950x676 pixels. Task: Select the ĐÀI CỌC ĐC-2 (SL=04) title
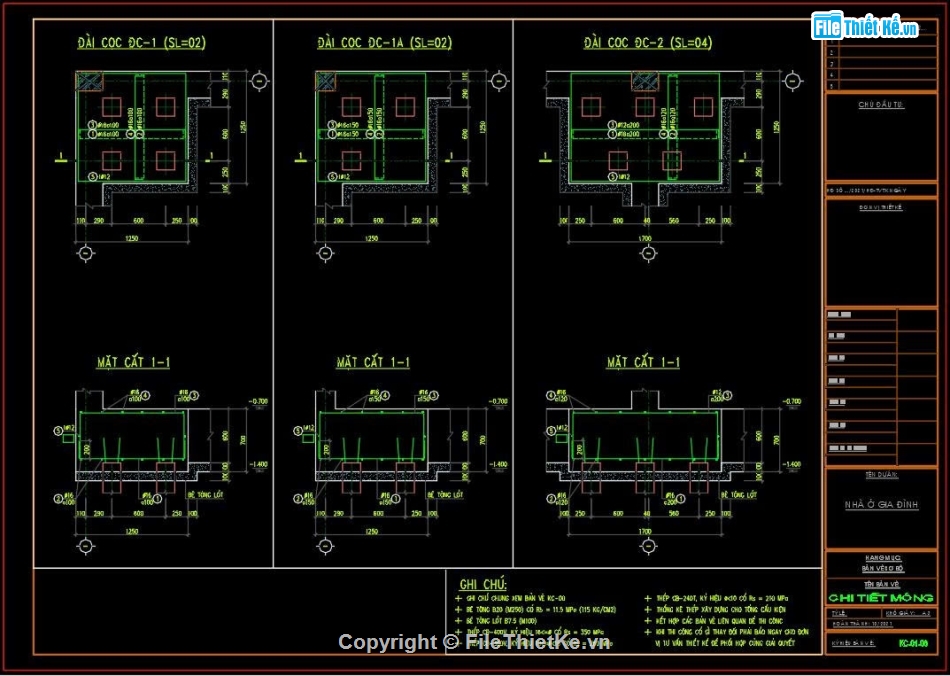click(648, 43)
